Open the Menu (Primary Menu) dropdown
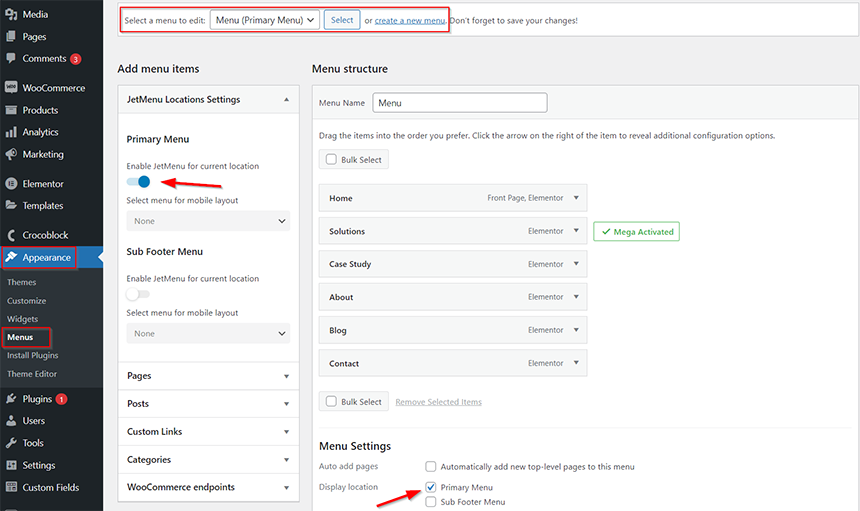860x511 pixels. pos(264,20)
